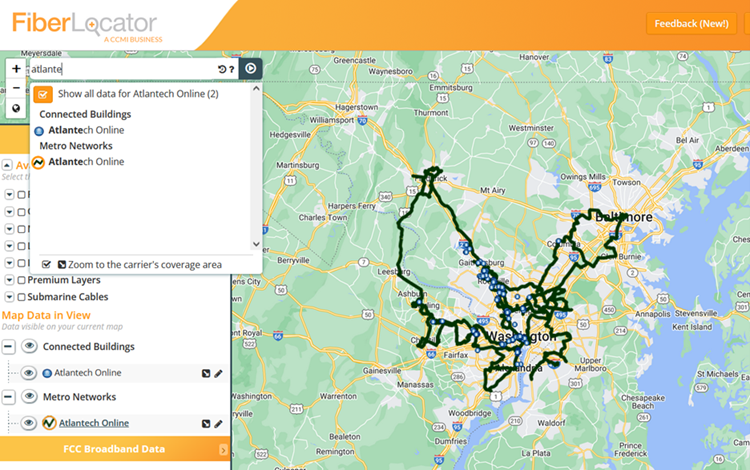Viewport: 750px width, 470px height.
Task: Click the zoom out minus button
Action: [x=16, y=88]
